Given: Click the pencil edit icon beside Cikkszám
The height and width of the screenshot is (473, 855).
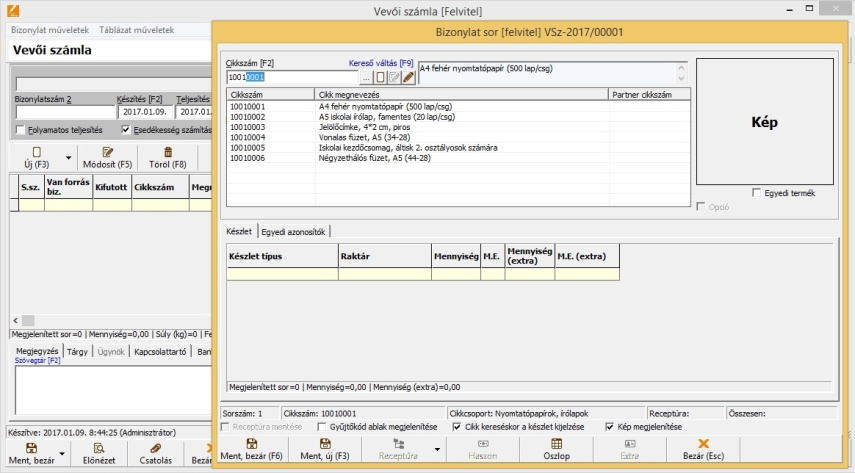Looking at the screenshot, I should (x=408, y=77).
